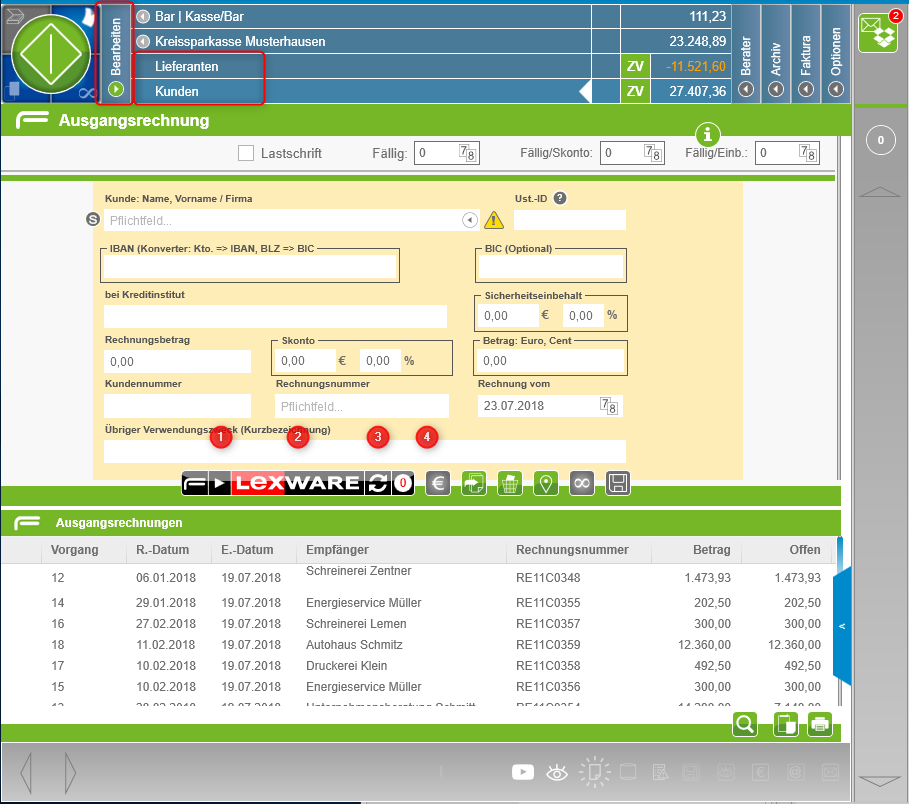Click the gray Euro icon in form toolbar
This screenshot has height=804, width=909.
438,483
